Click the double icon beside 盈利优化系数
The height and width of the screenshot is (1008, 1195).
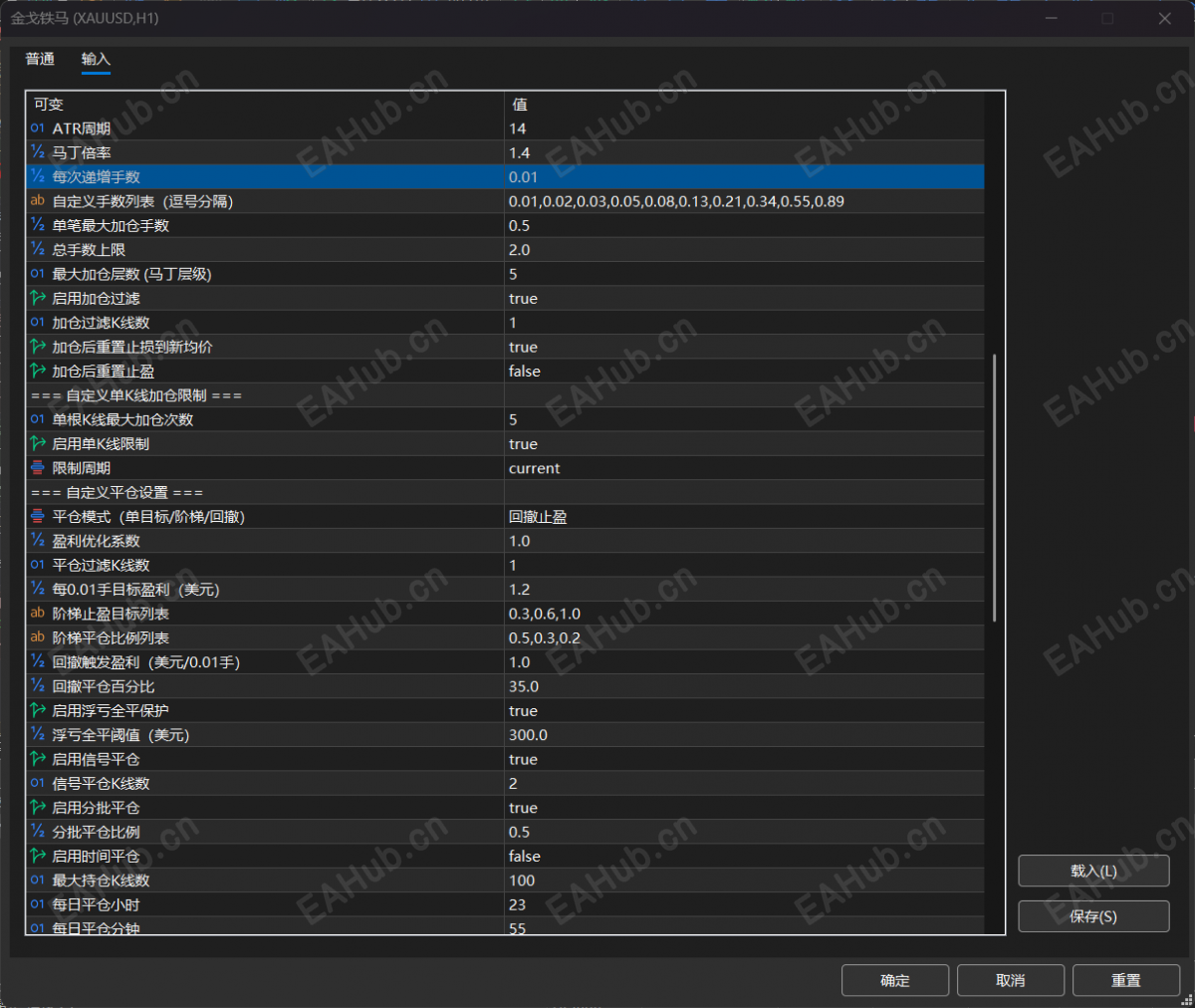coord(38,541)
